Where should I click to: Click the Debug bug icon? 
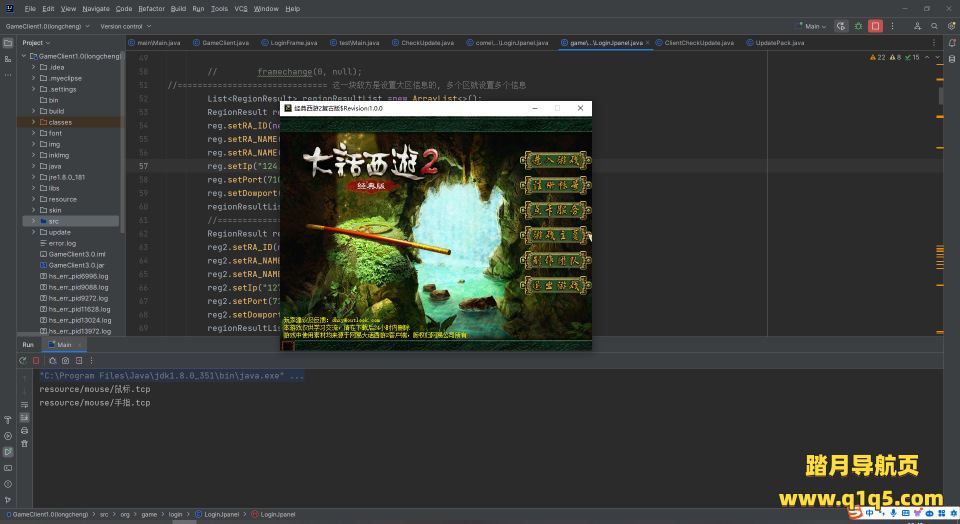click(x=858, y=26)
